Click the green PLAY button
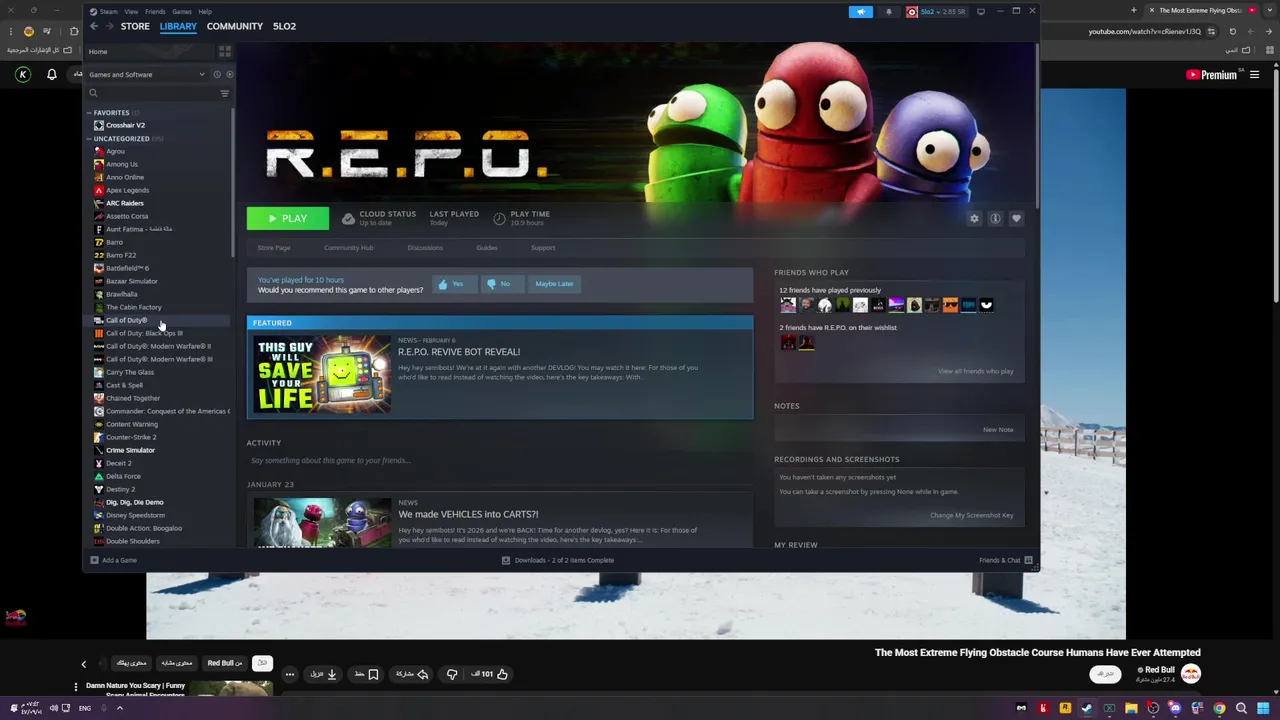 288,218
